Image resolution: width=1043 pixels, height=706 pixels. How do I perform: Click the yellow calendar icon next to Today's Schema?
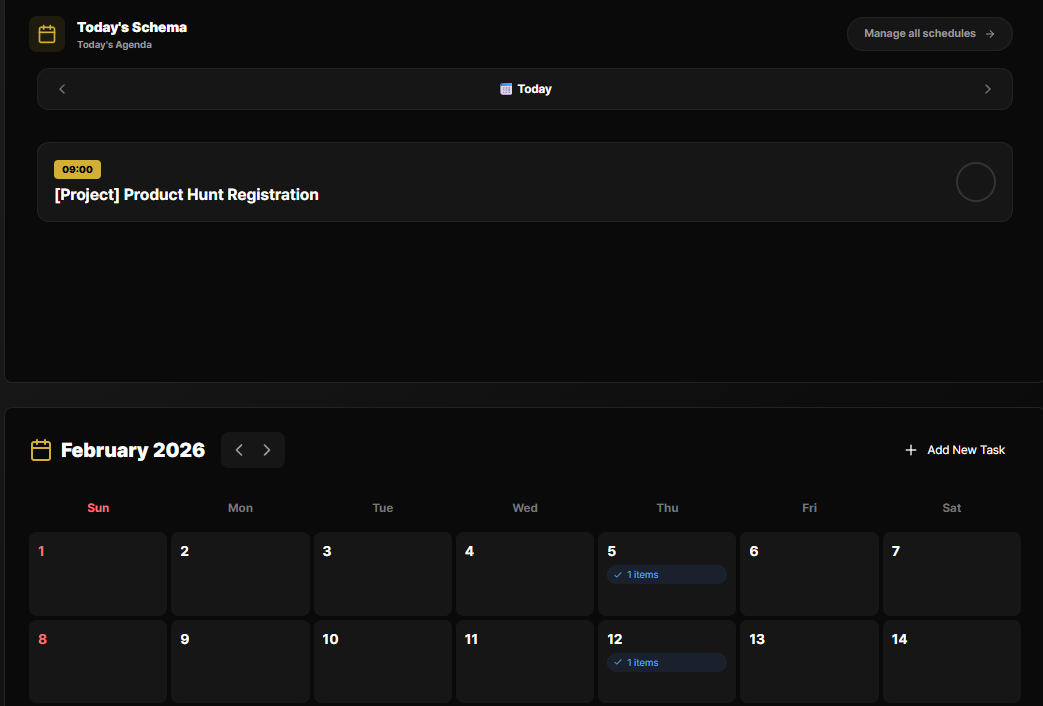(46, 33)
